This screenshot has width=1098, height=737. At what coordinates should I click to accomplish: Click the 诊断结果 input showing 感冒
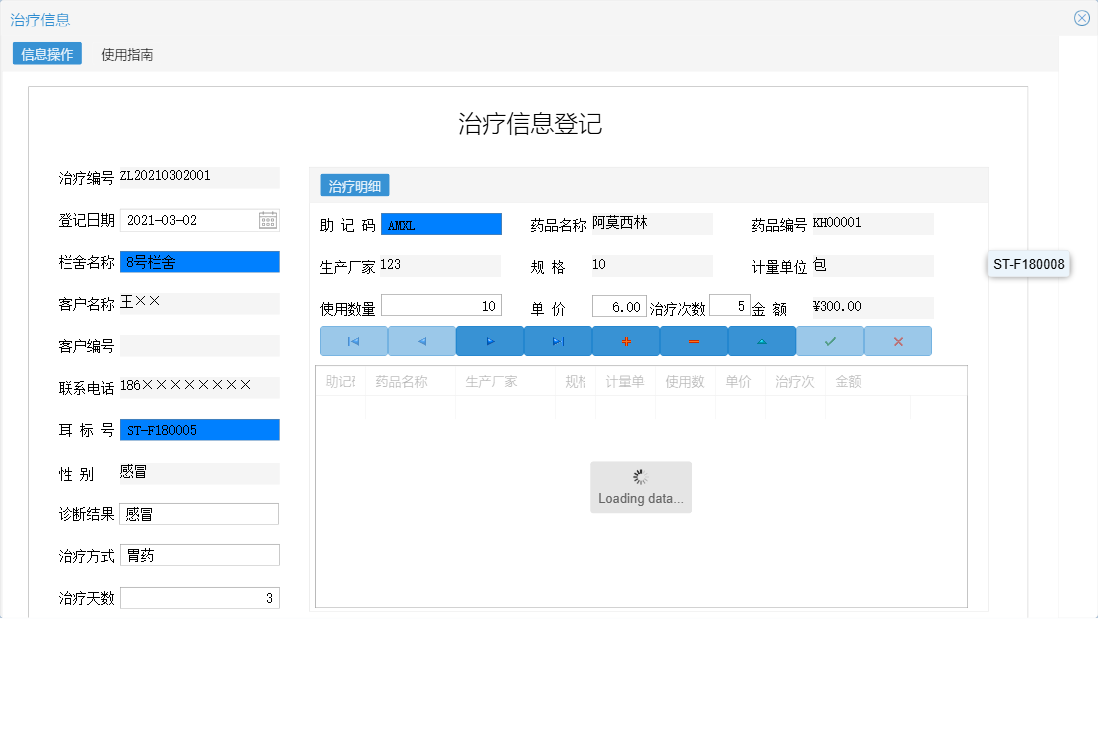tap(199, 513)
